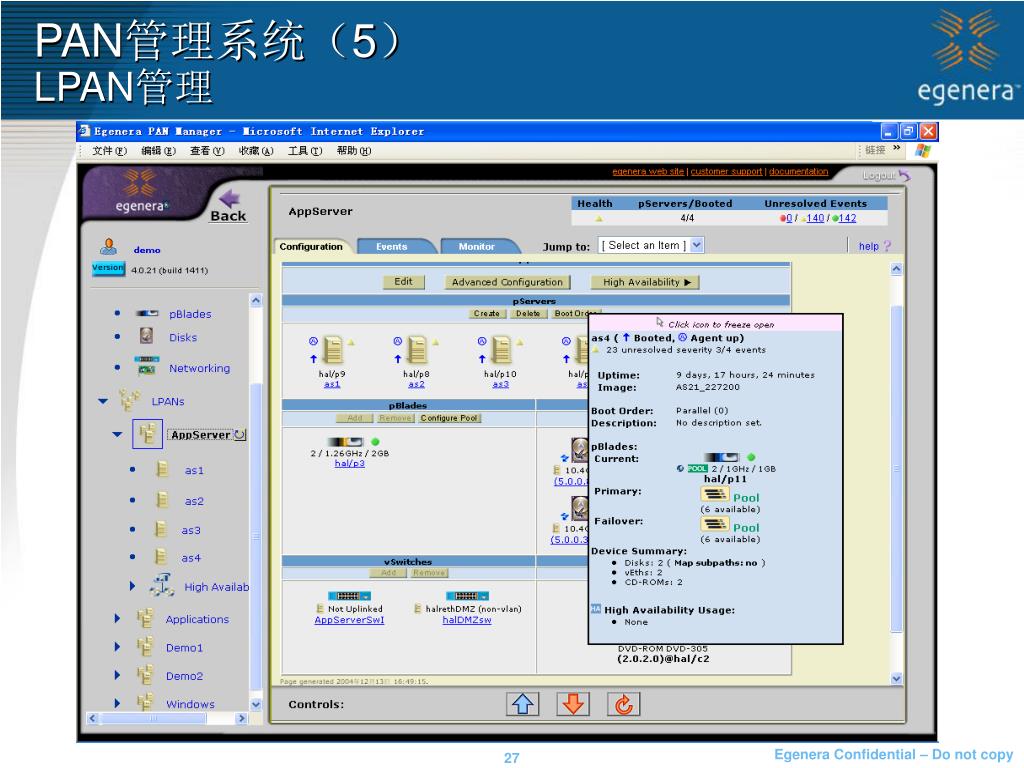This screenshot has width=1024, height=768.
Task: Expand the Demo1 LPAN node
Action: tap(118, 647)
